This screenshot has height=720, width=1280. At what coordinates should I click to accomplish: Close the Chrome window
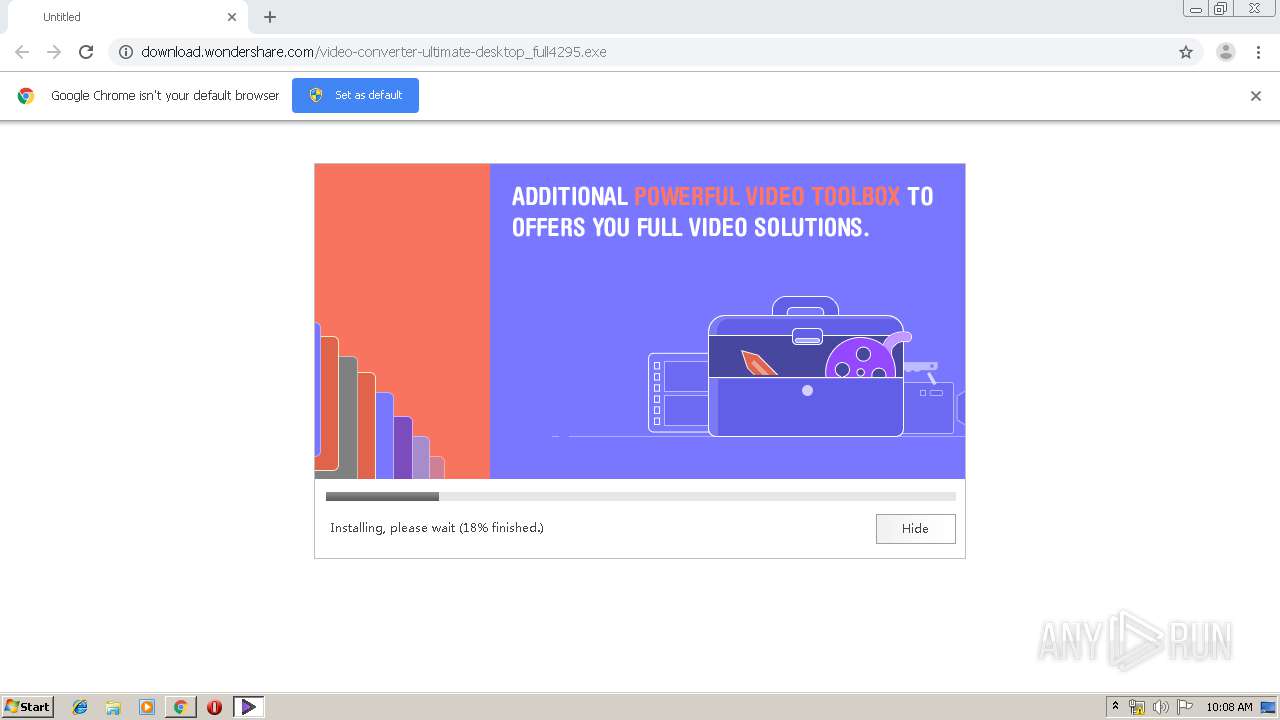pyautogui.click(x=1254, y=9)
